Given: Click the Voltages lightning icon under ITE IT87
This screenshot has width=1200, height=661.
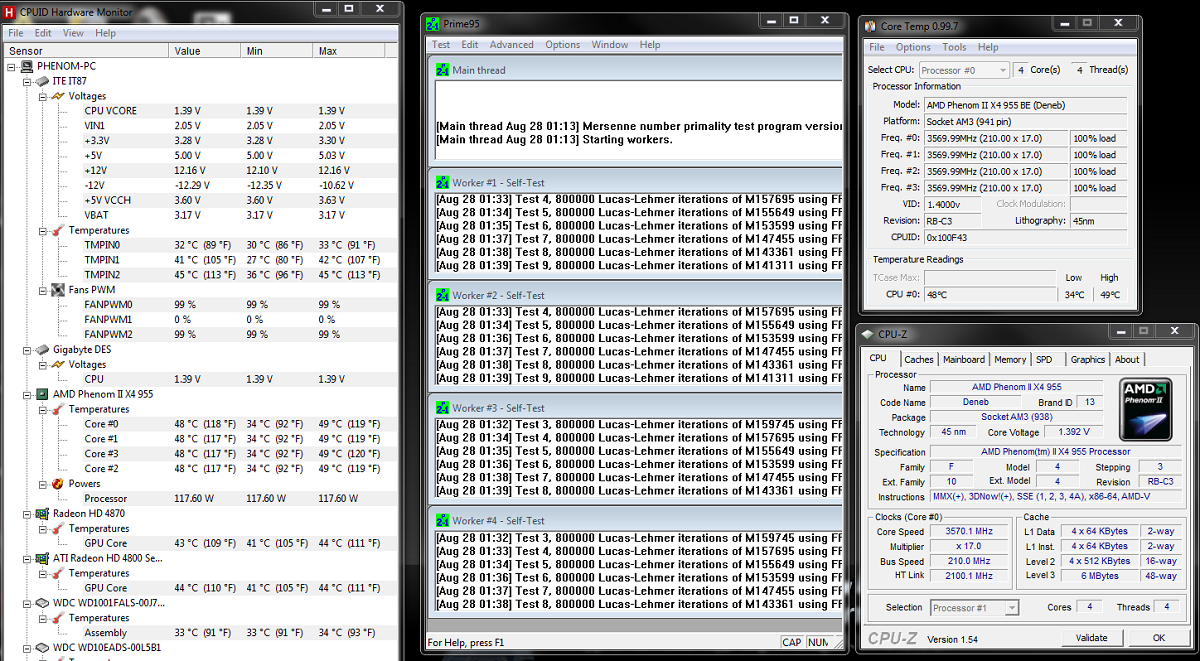Looking at the screenshot, I should point(58,96).
